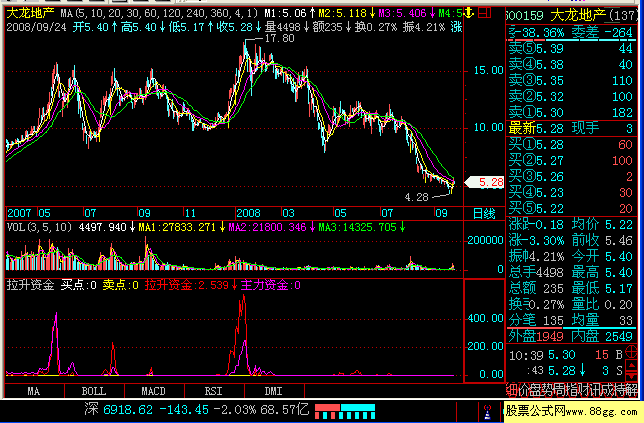
Task: Open the 盘 tab in quote panel
Action: [535, 390]
